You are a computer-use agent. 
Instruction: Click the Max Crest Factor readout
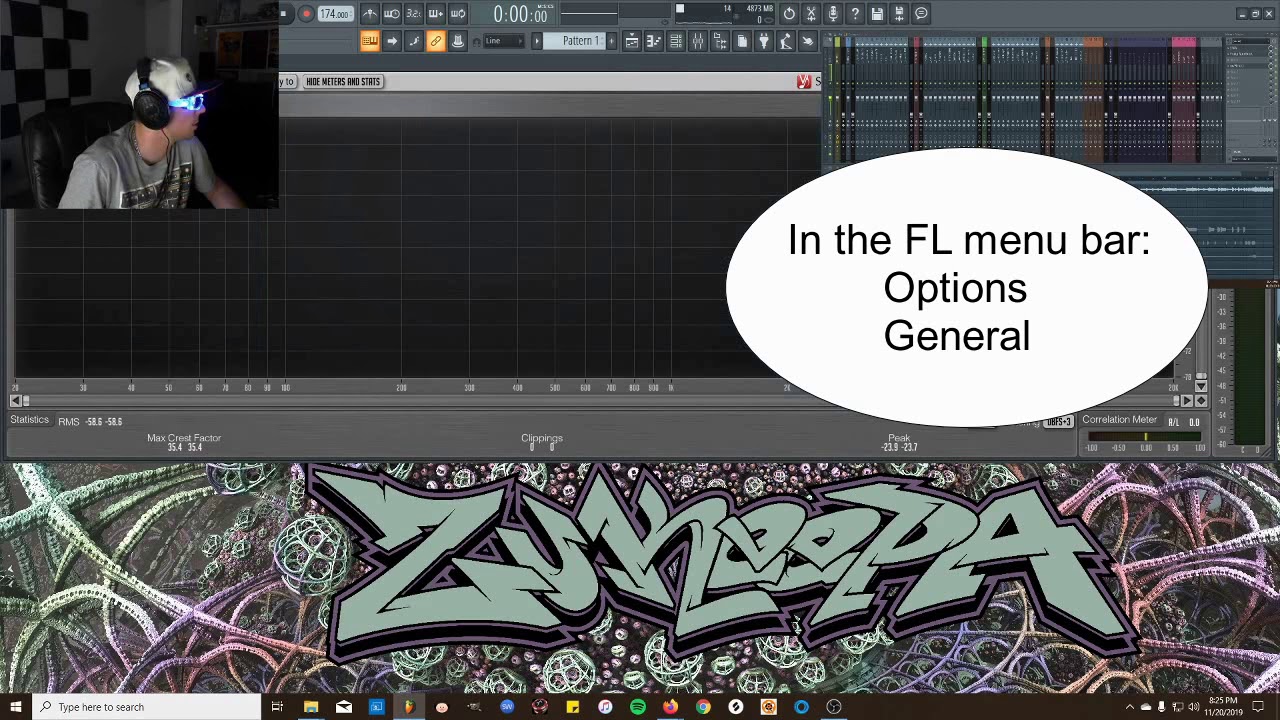(184, 442)
